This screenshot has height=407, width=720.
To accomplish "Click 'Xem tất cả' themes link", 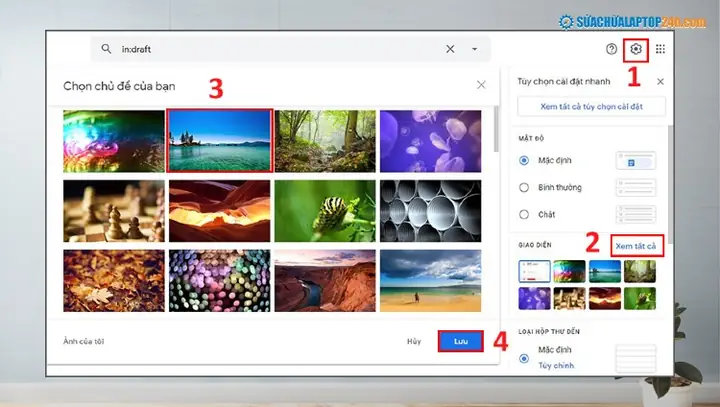I will 636,246.
